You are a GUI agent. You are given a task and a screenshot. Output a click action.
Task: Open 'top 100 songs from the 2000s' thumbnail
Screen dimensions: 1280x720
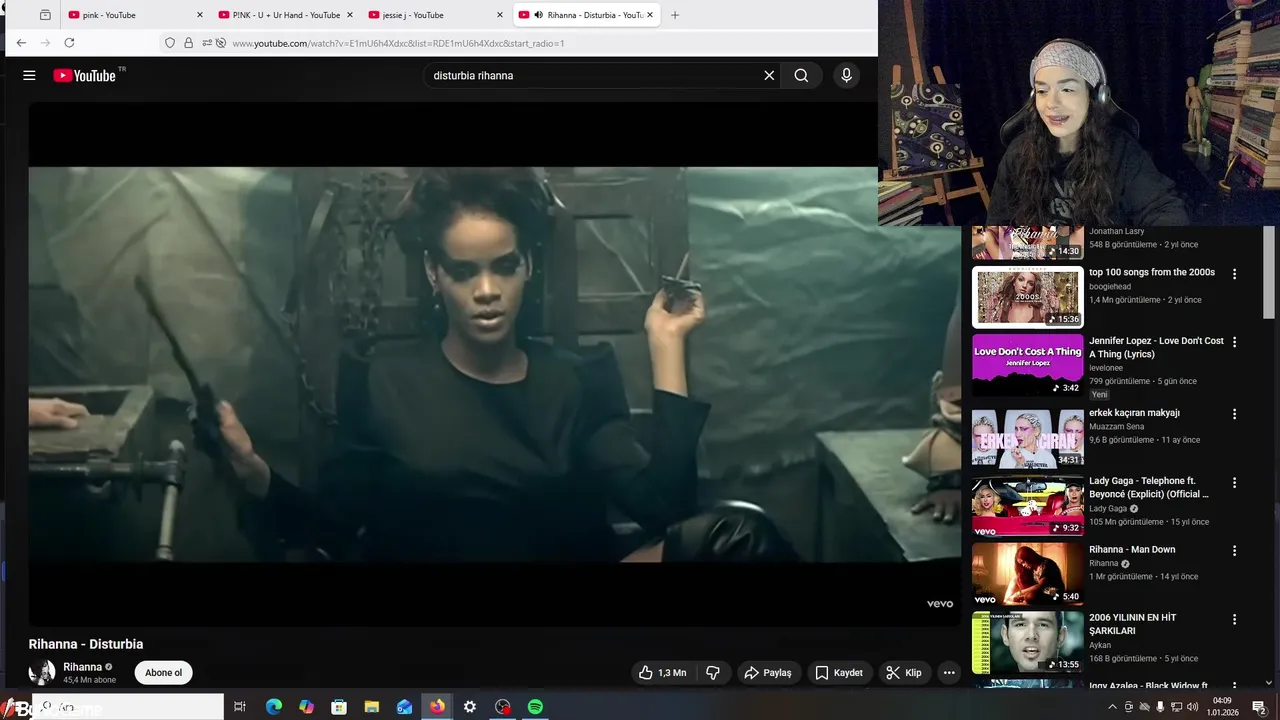coord(1028,297)
